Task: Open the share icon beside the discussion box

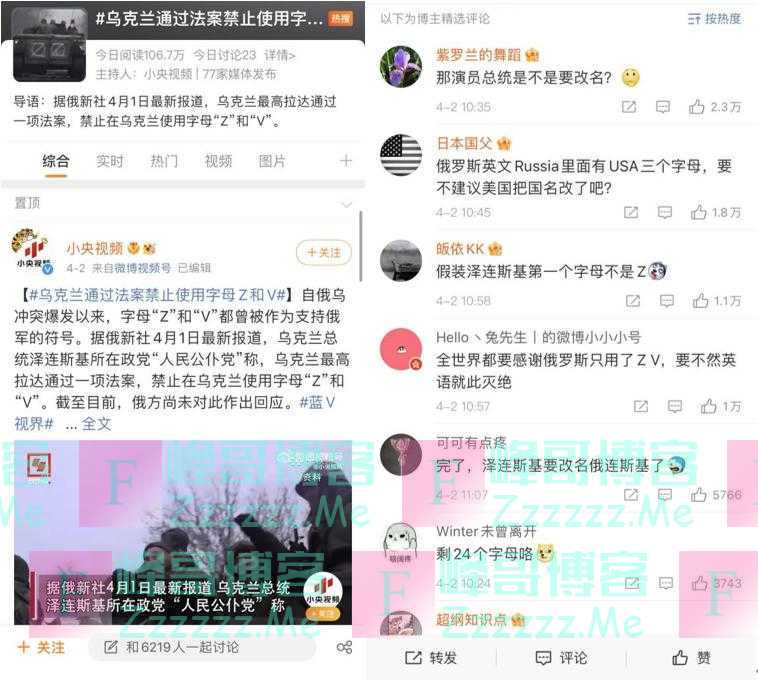Action: click(x=344, y=647)
